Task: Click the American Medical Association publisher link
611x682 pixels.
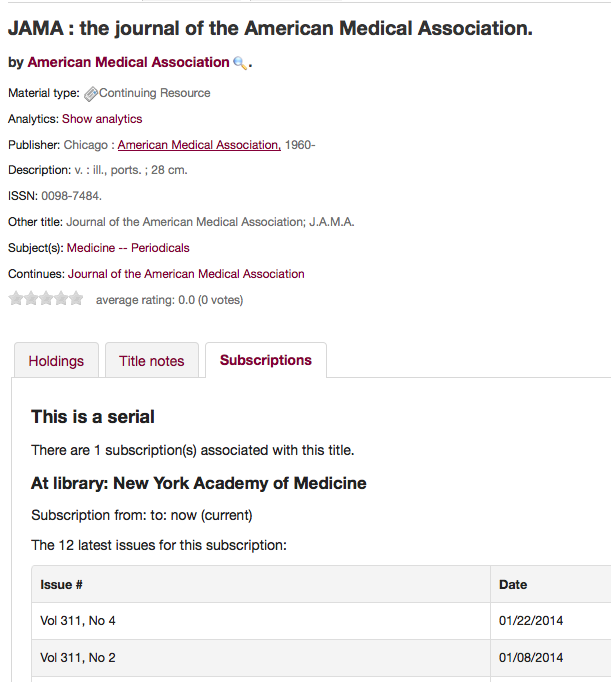Action: pos(199,145)
